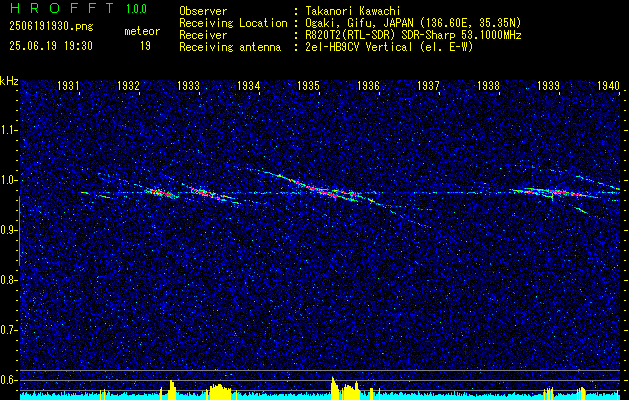Click the 1936 time axis marker

[368, 86]
